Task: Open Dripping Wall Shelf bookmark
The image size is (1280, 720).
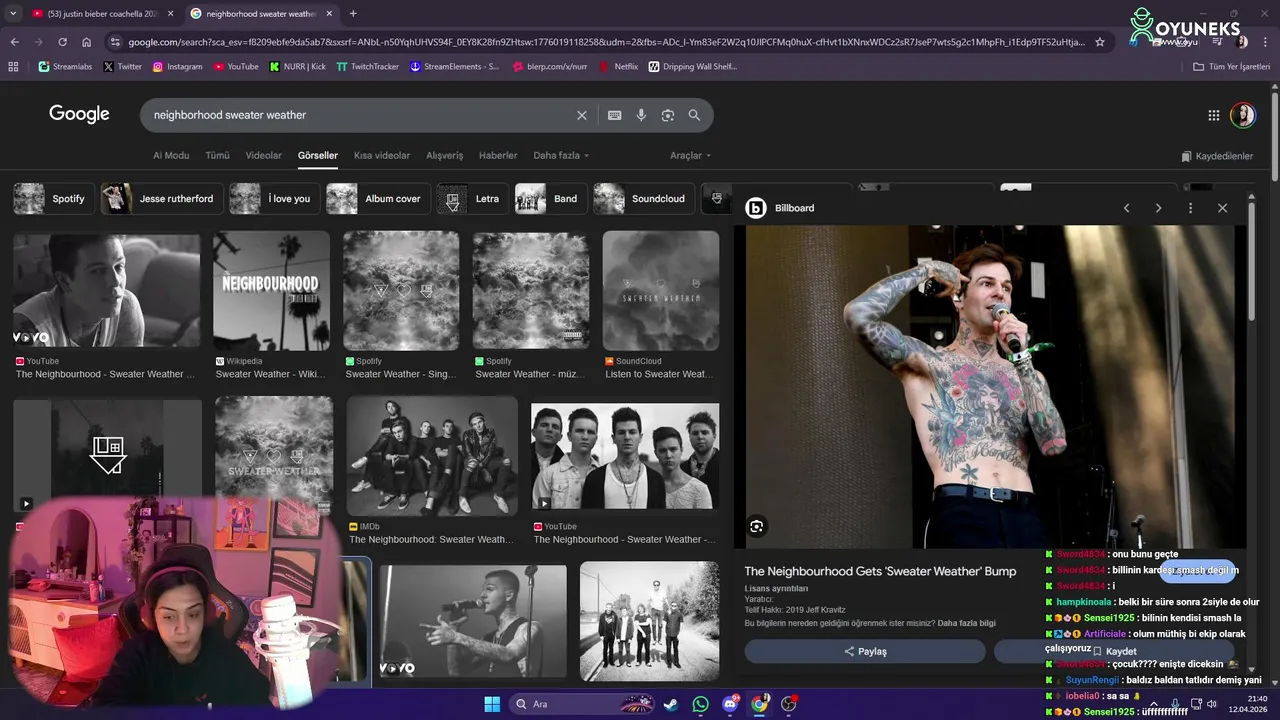Action: point(692,66)
